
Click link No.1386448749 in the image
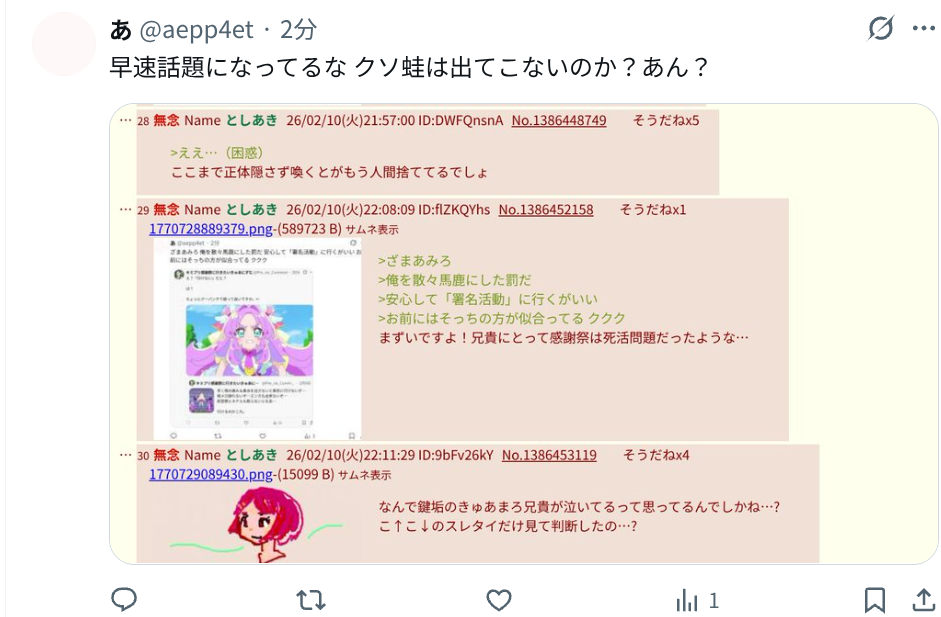pyautogui.click(x=559, y=121)
